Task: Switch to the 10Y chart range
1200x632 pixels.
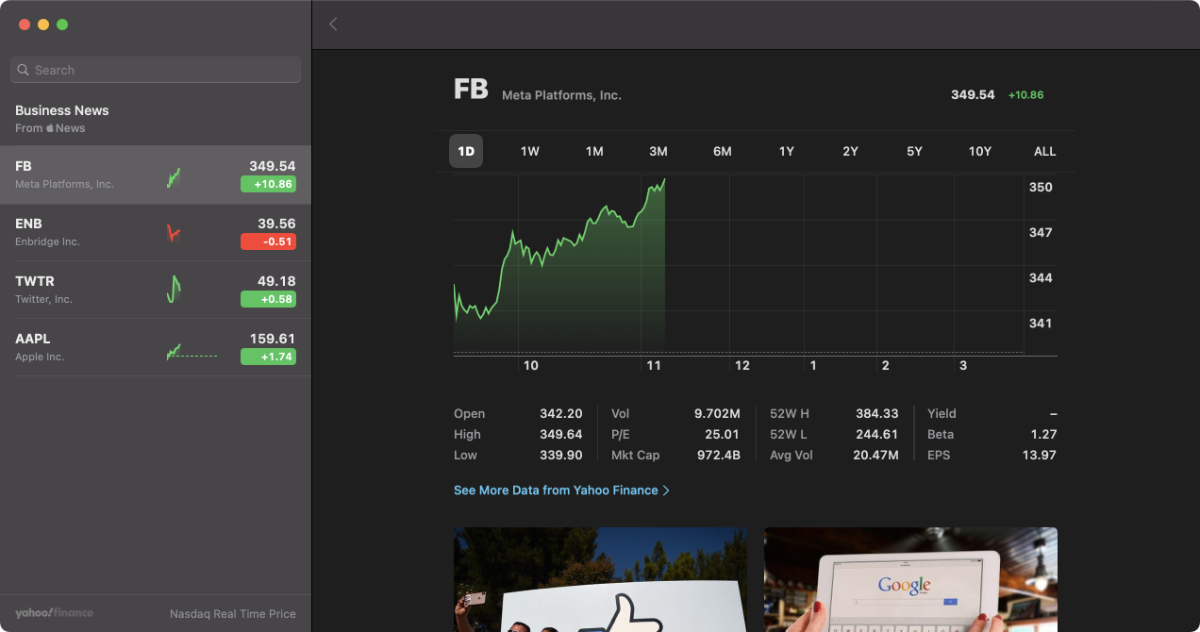Action: pos(980,151)
